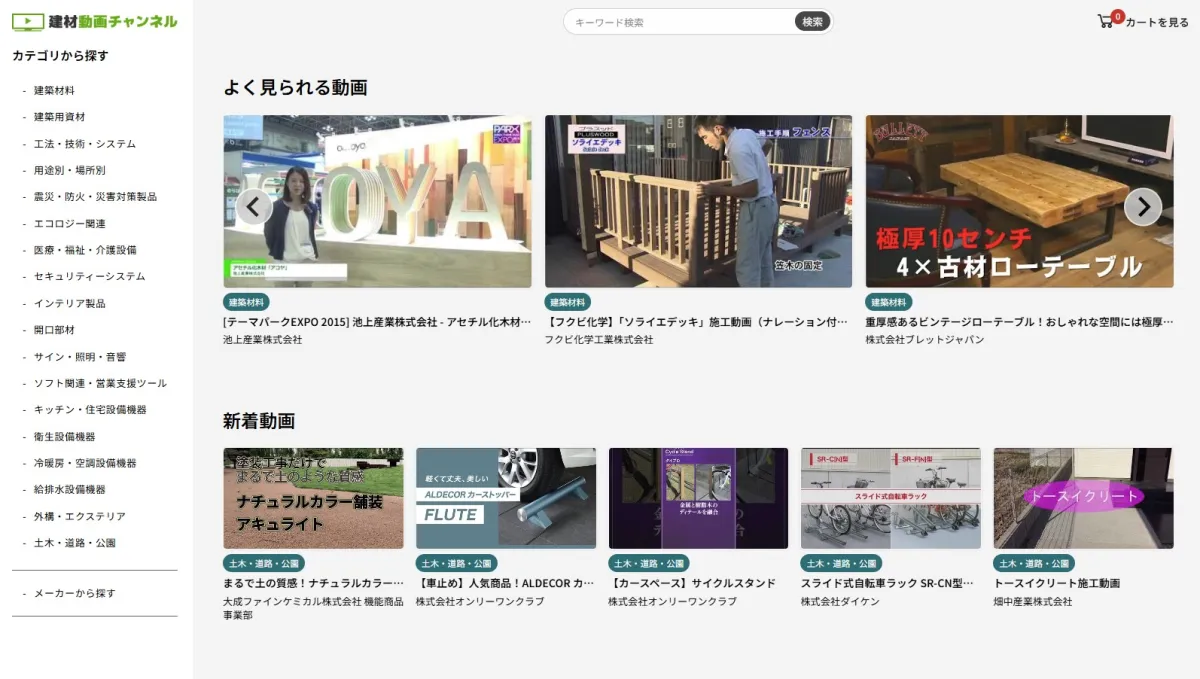Open the ALDECOR FLUTE car stopper thumbnail
The height and width of the screenshot is (679, 1200).
click(505, 498)
